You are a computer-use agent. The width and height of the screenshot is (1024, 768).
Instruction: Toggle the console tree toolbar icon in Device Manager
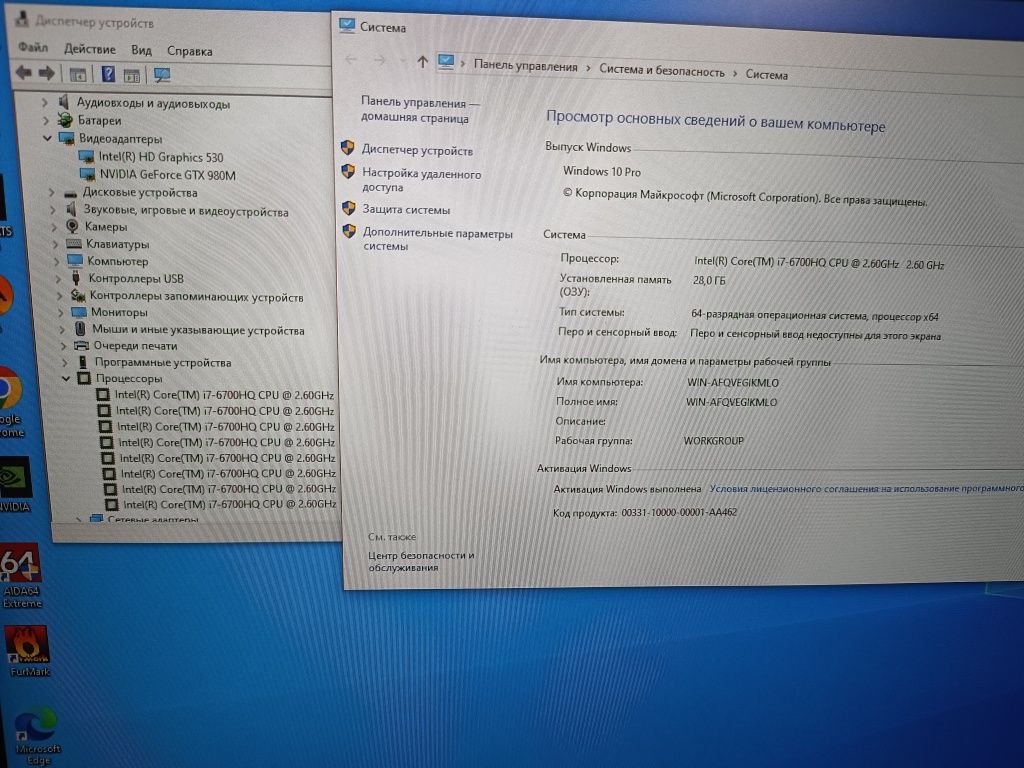pos(78,75)
